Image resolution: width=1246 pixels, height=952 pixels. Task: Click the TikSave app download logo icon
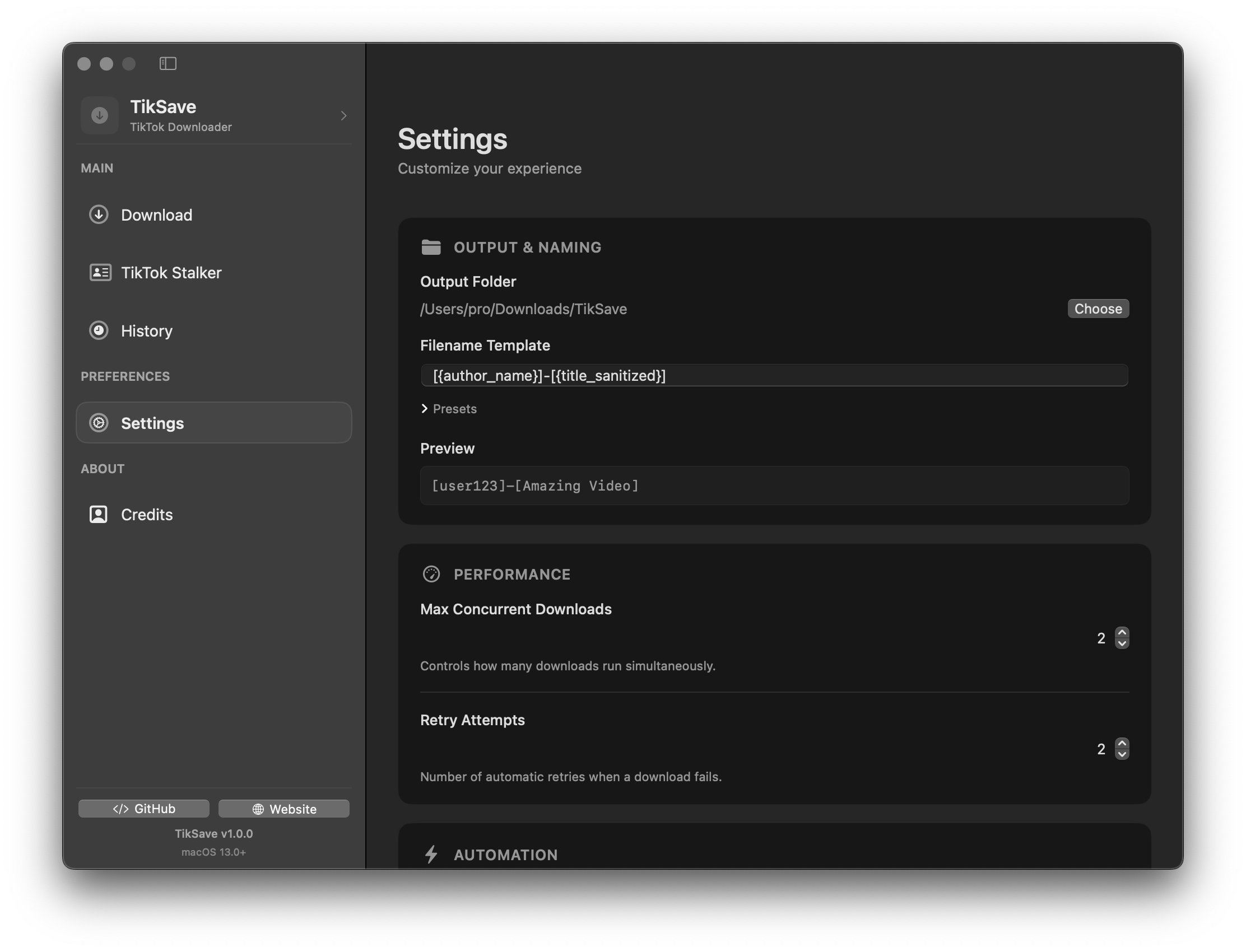click(x=100, y=115)
